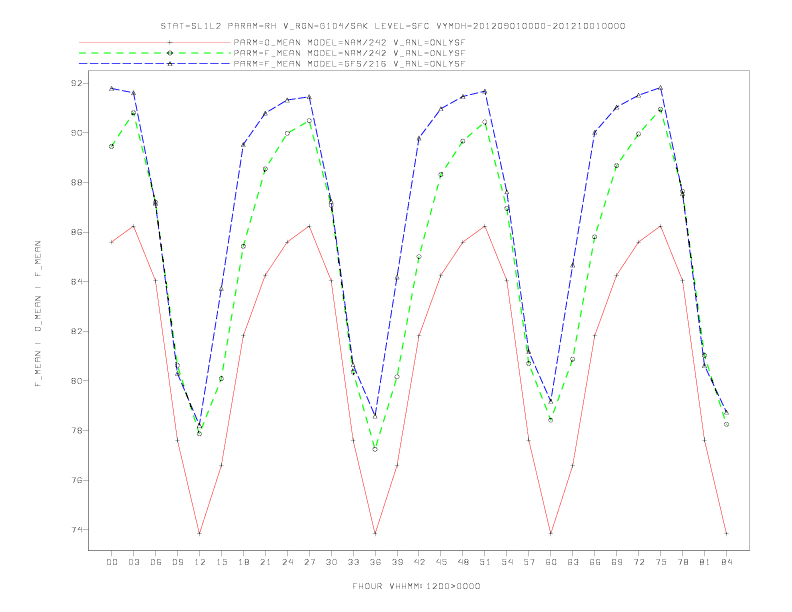Viewport: 792px width, 612px height.
Task: Click x-axis hour label 60
Action: pos(551,562)
